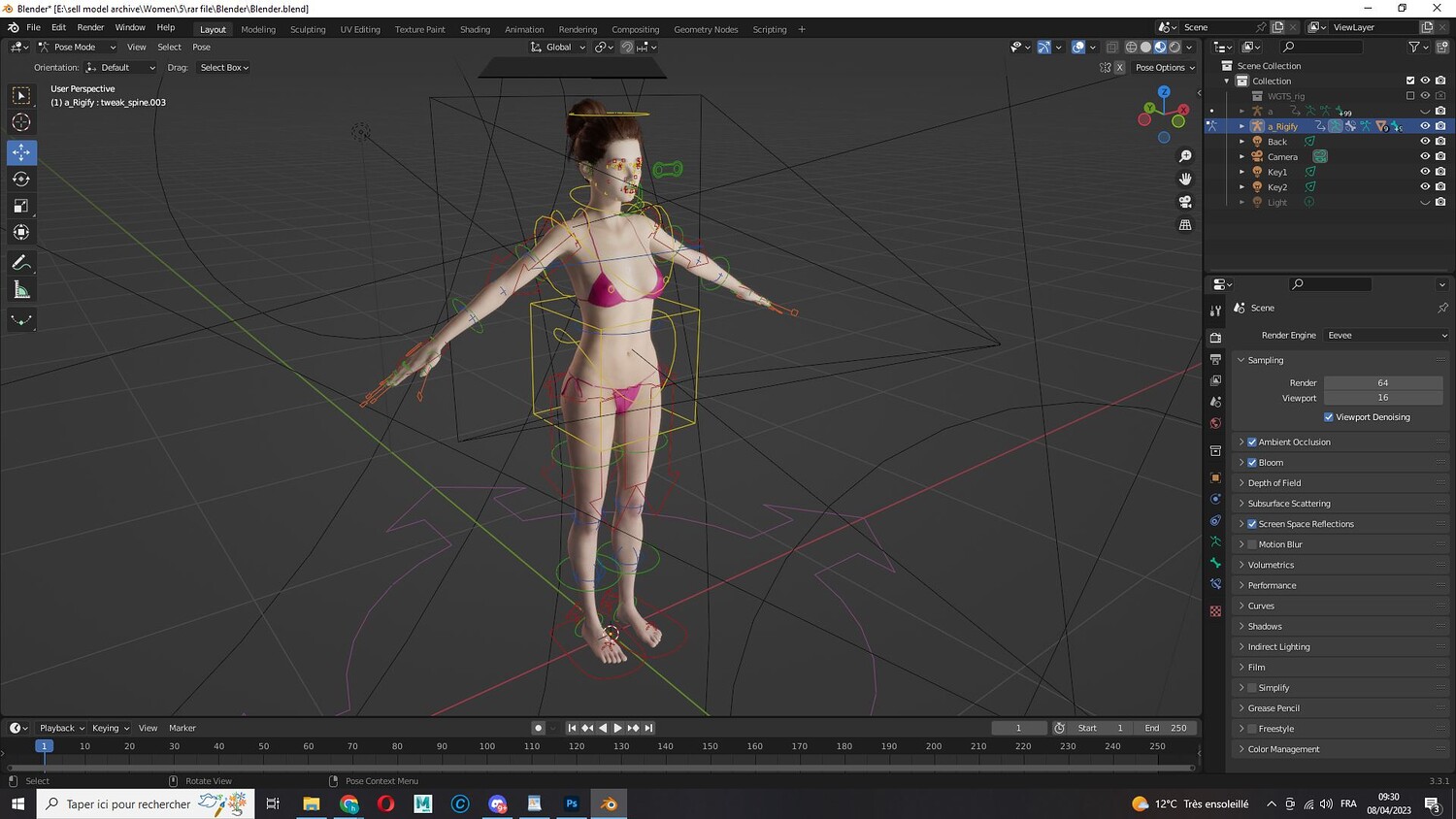The height and width of the screenshot is (819, 1456).
Task: Select the Move tool in left toolbar
Action: (x=21, y=152)
